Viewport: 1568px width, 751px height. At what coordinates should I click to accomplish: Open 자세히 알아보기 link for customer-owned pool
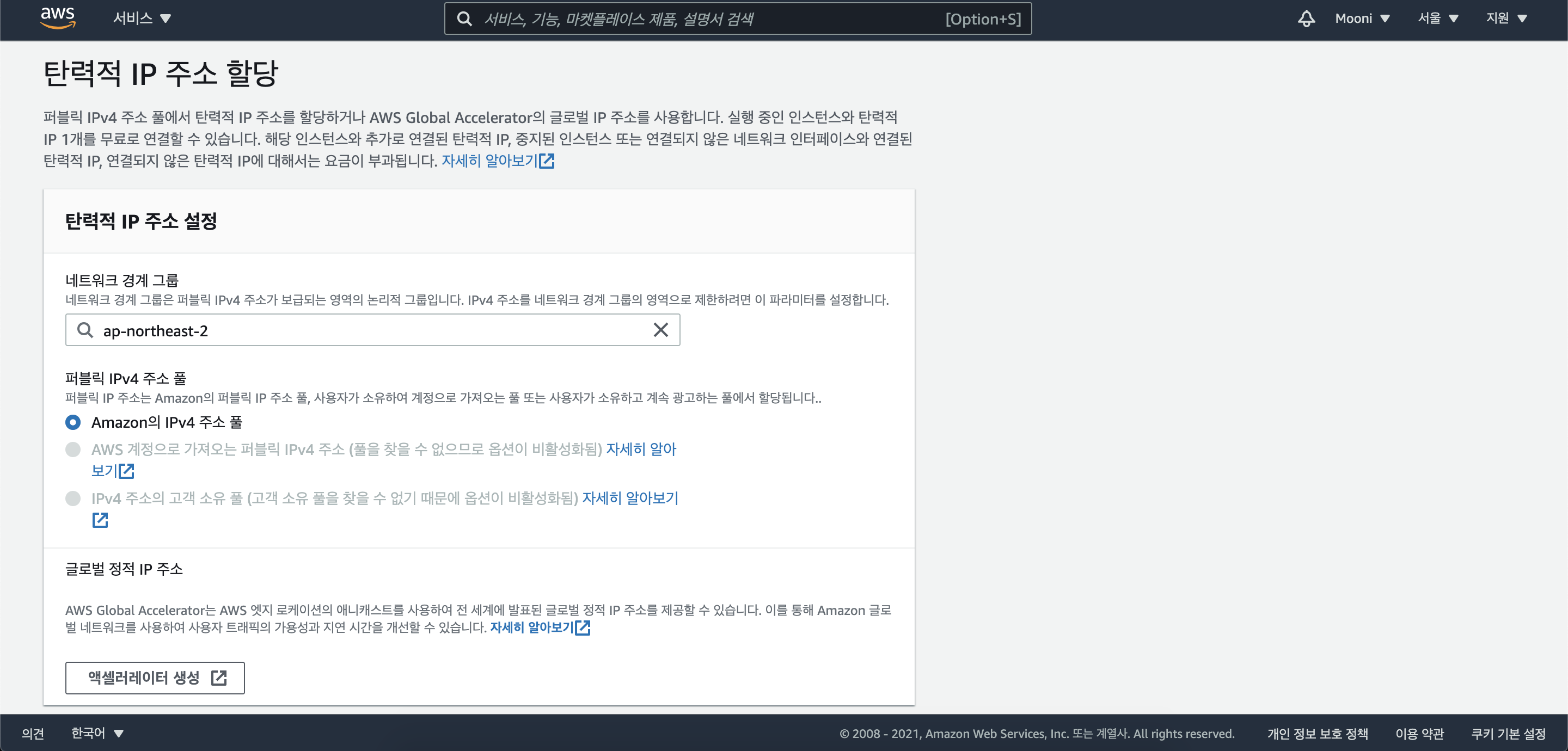(630, 498)
